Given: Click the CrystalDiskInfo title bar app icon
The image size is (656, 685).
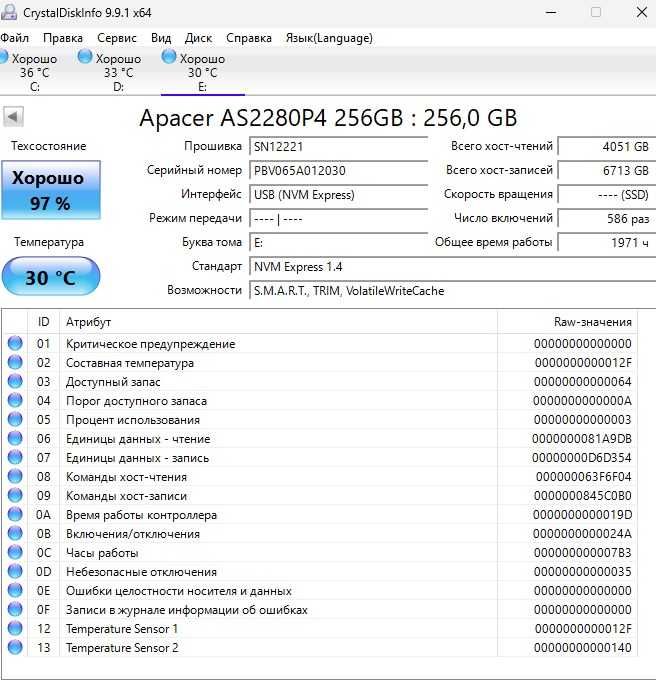Looking at the screenshot, I should (x=9, y=12).
